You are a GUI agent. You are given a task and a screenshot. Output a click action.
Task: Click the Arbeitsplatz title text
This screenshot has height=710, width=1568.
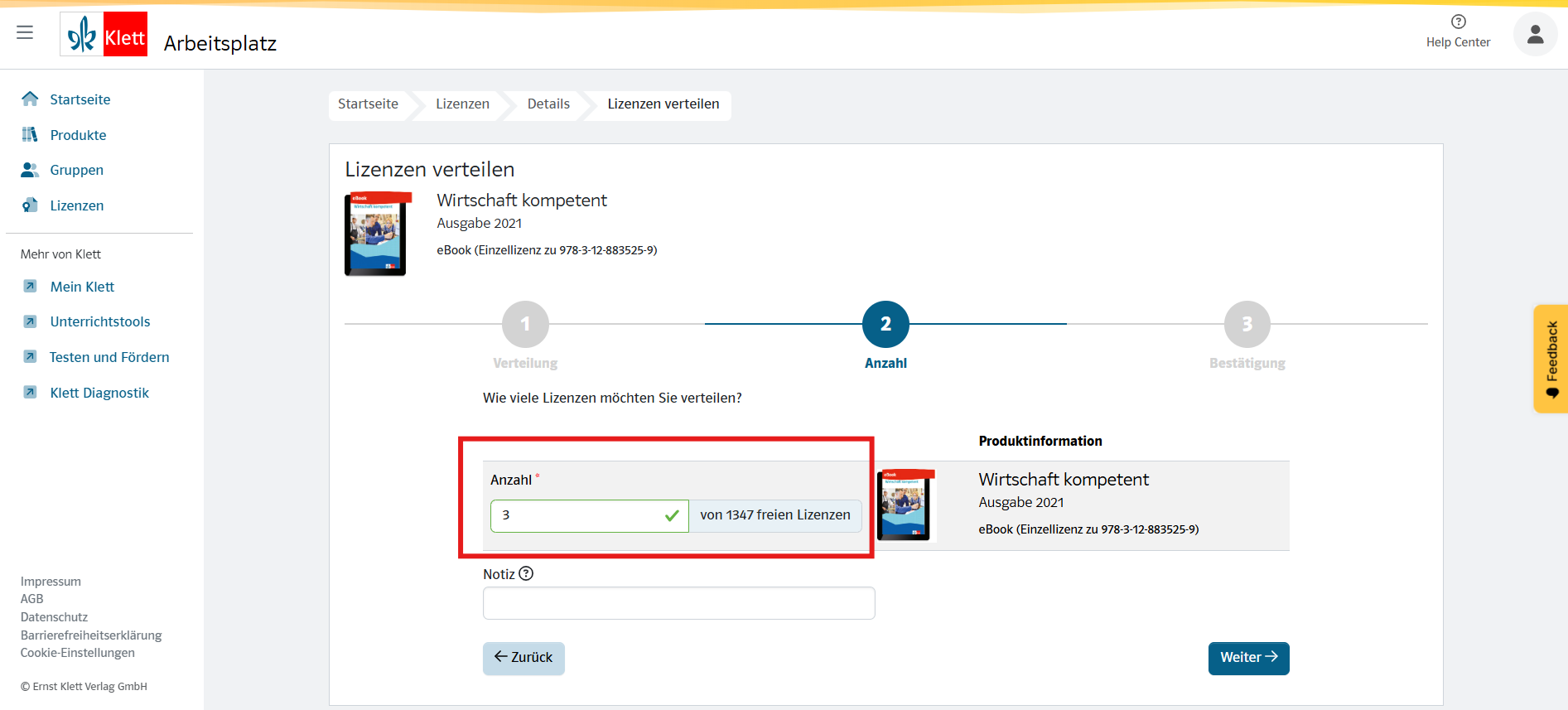point(220,43)
